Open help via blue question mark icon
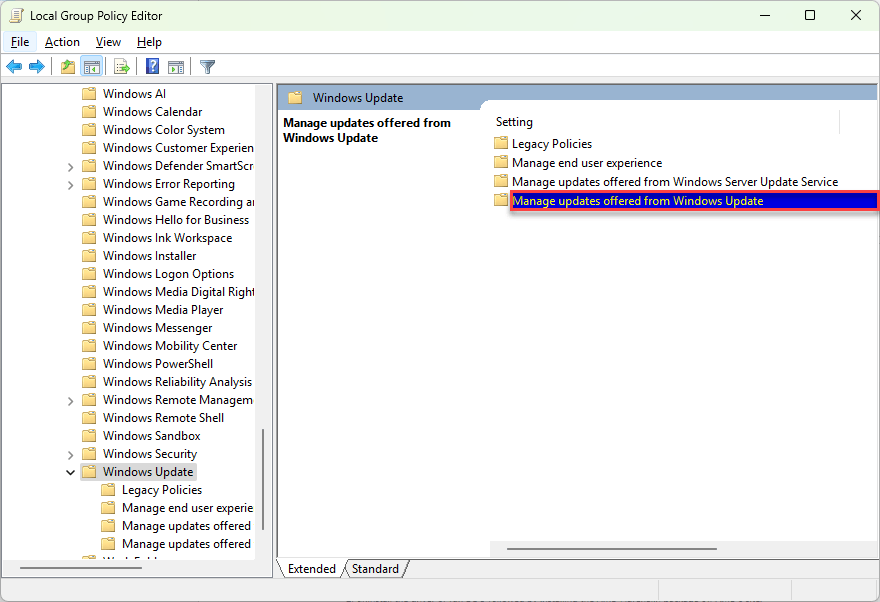 click(x=152, y=66)
